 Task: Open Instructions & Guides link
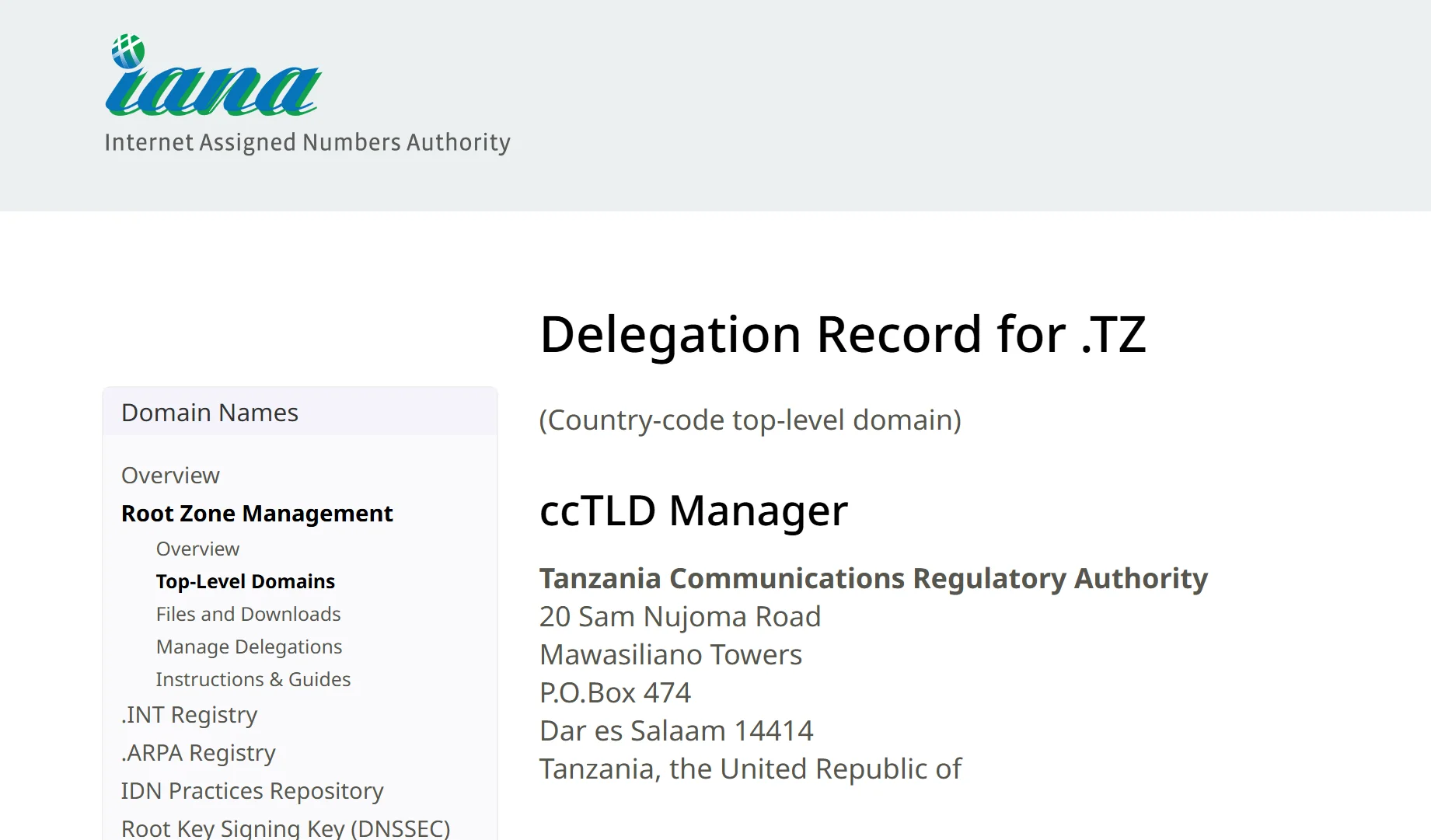(x=253, y=679)
